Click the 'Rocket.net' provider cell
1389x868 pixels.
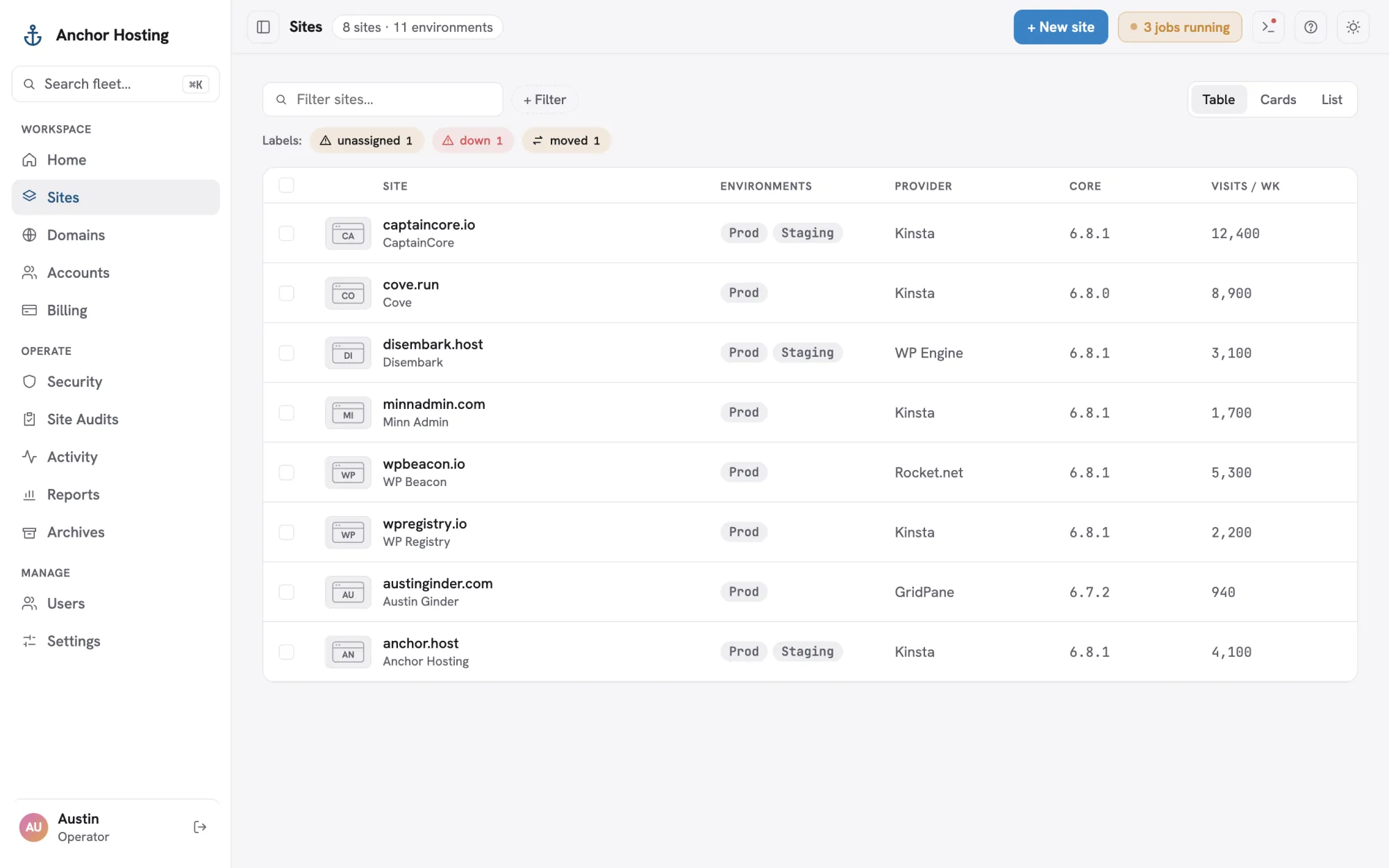[929, 472]
